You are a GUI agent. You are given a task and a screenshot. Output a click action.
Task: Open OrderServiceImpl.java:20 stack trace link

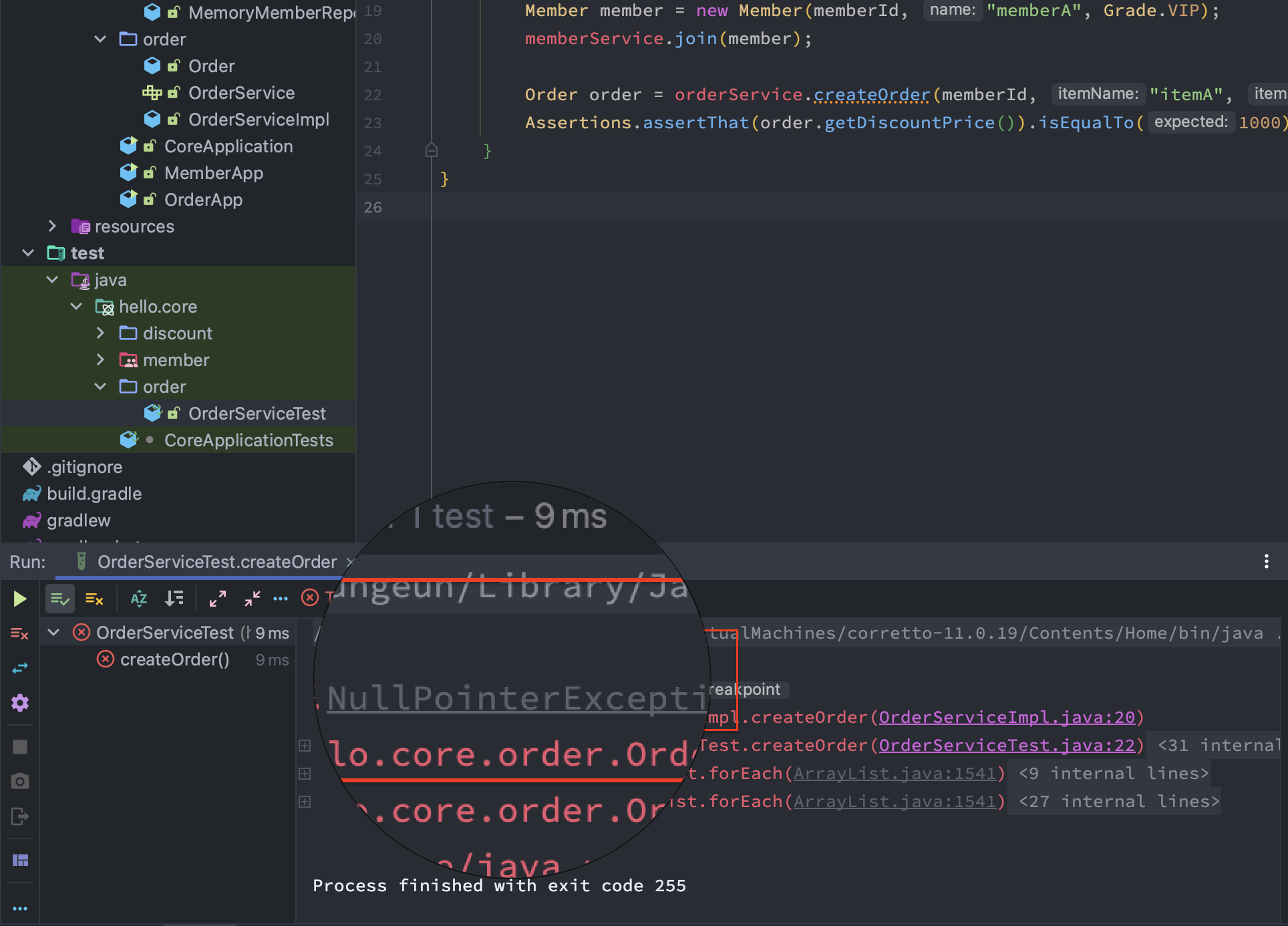pos(1006,718)
